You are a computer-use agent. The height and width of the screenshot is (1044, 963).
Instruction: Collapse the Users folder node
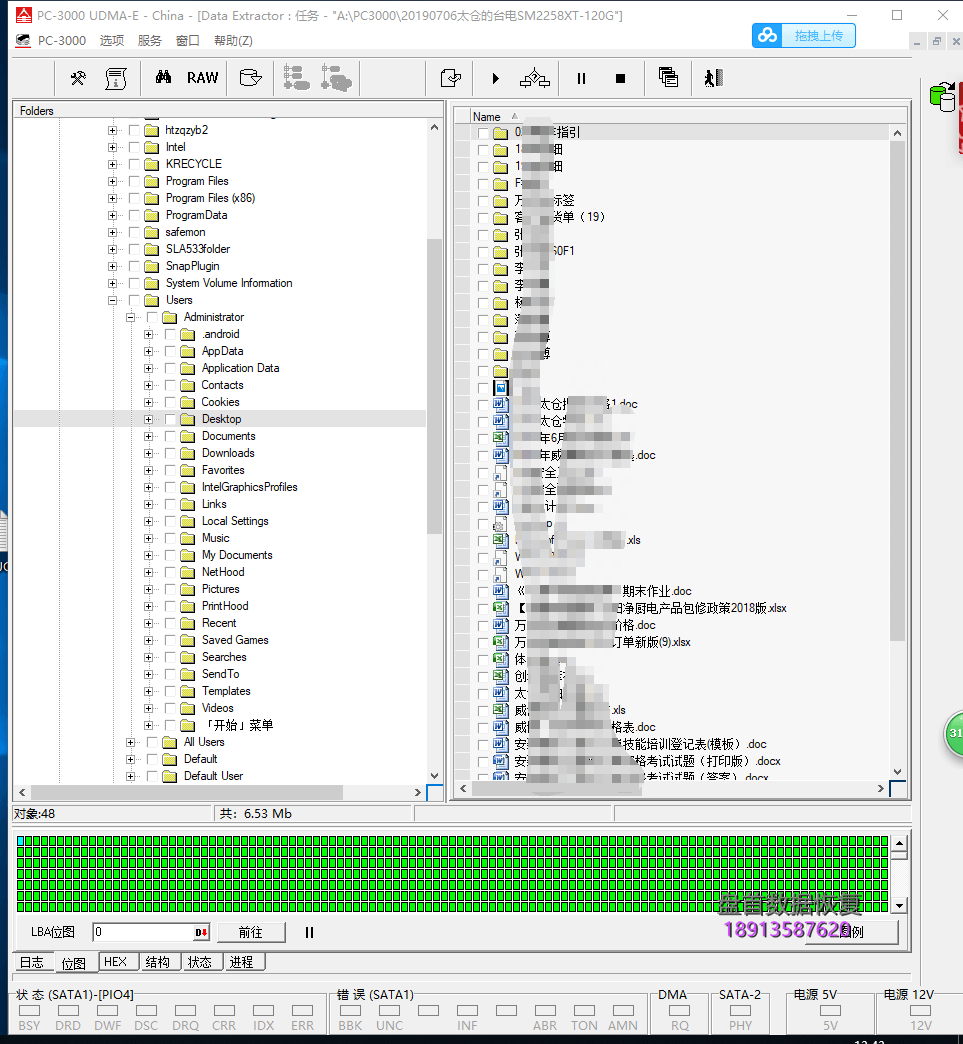click(113, 300)
